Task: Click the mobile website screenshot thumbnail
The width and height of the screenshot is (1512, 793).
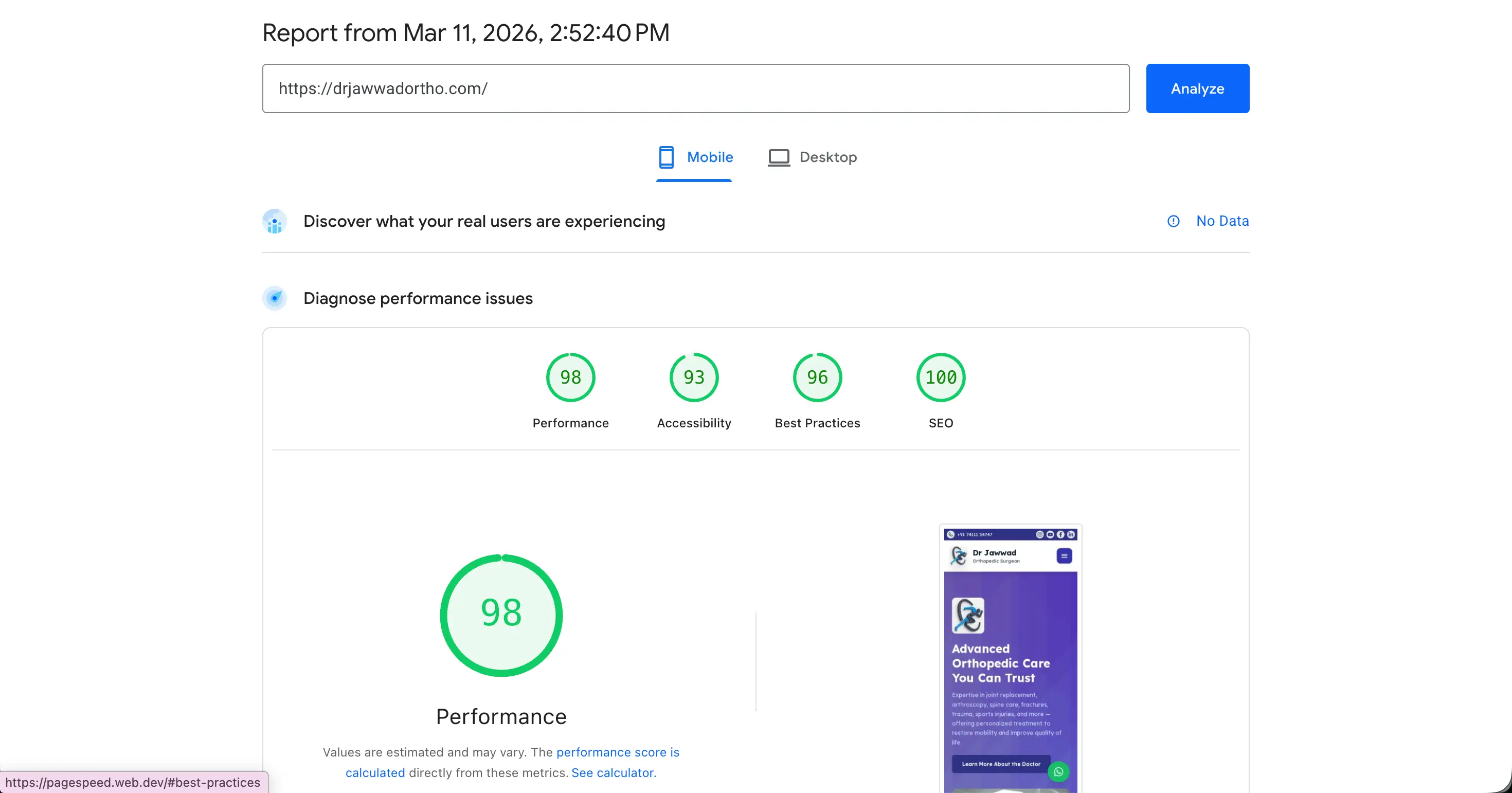Action: click(1010, 657)
